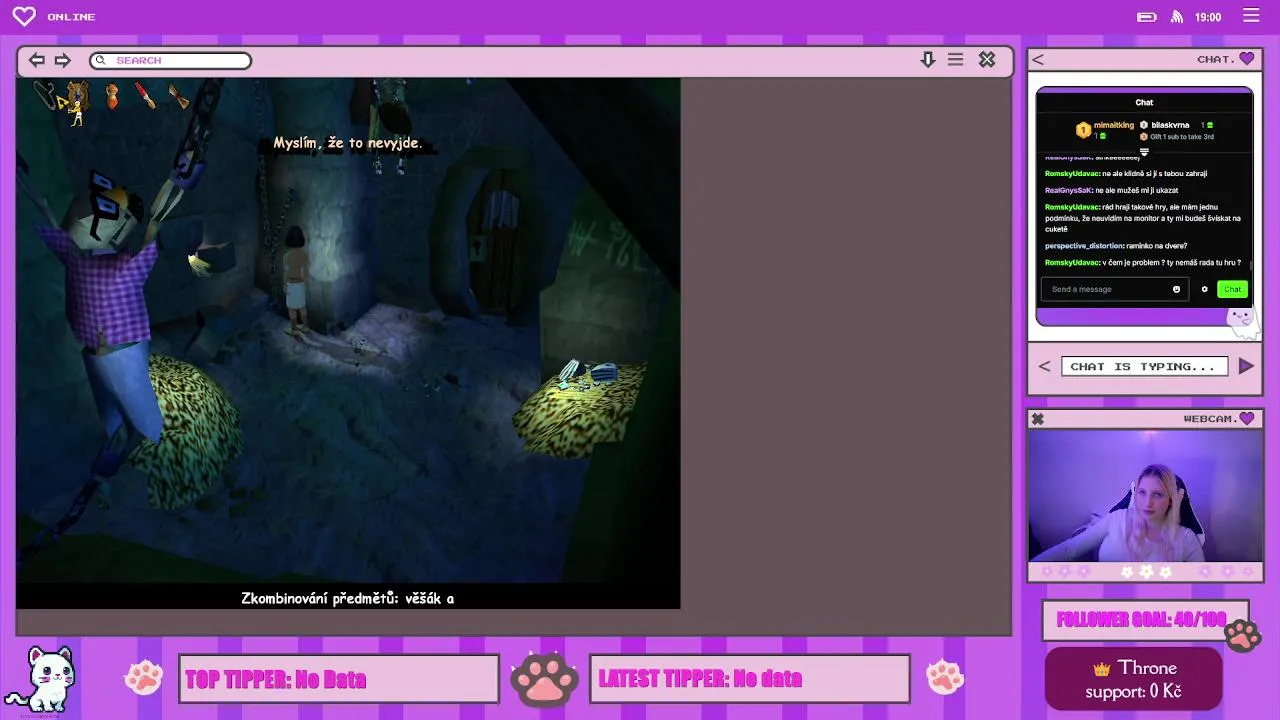Click the webcam video feed
This screenshot has height=720, width=1280.
coord(1145,496)
